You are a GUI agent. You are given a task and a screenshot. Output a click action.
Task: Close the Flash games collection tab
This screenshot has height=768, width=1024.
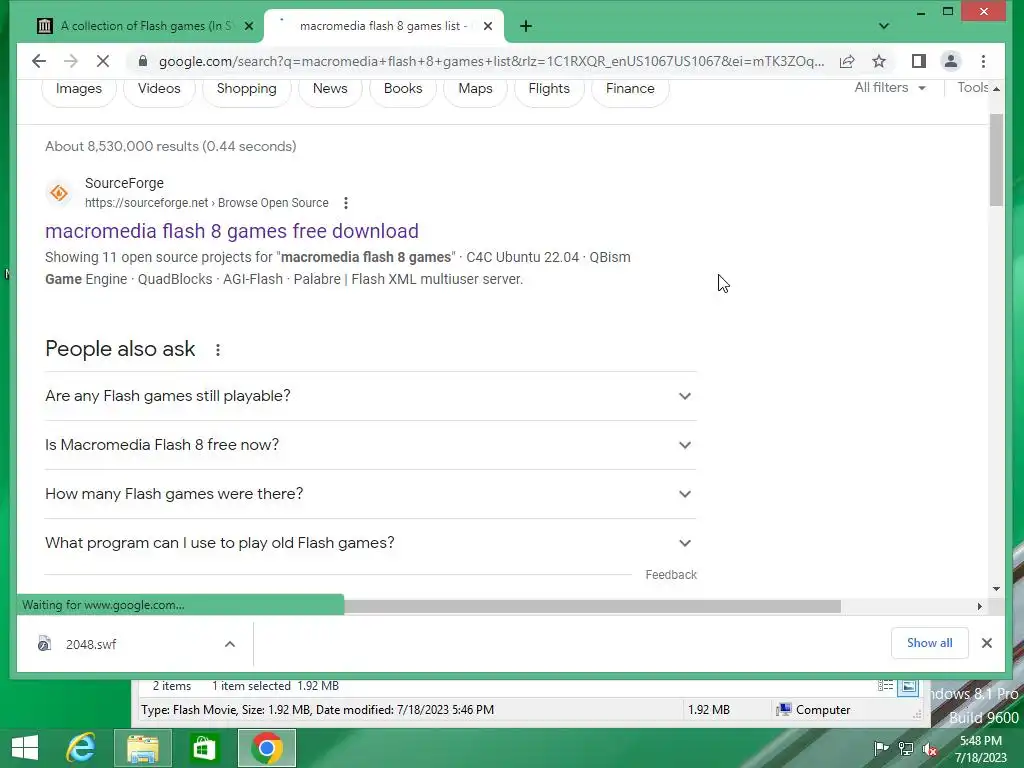(249, 26)
